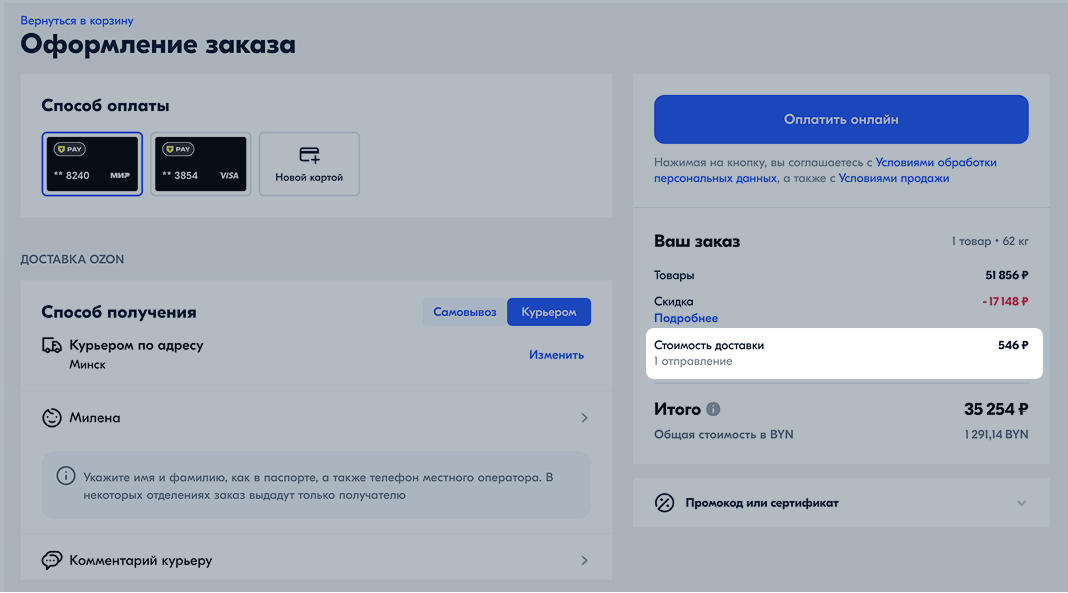Screen dimensions: 1068x593
Task: Click the new card plus icon
Action: pyautogui.click(x=309, y=155)
